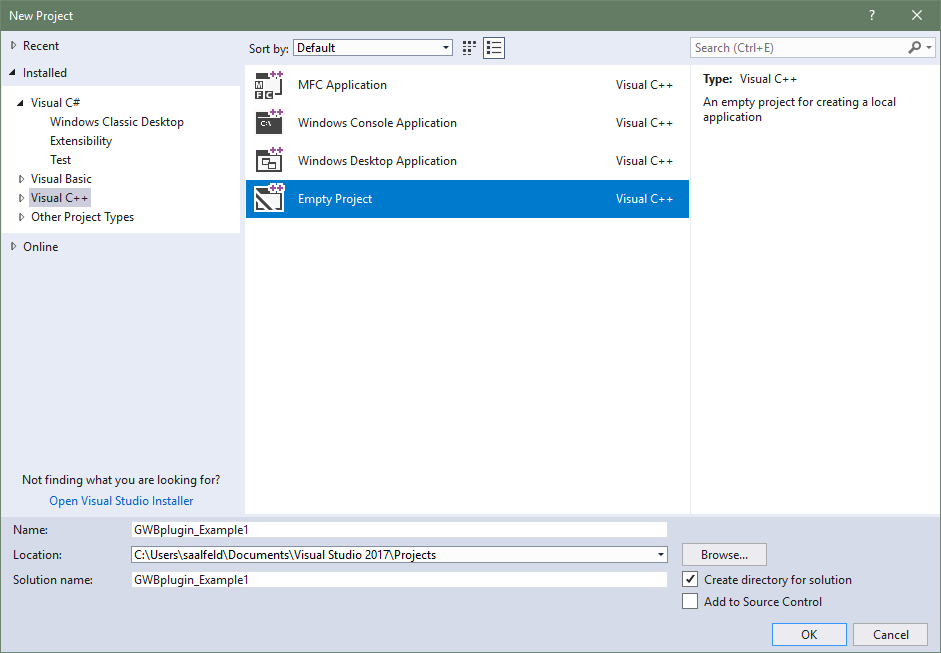Collapse the Installed node
The height and width of the screenshot is (653, 941).
click(13, 73)
